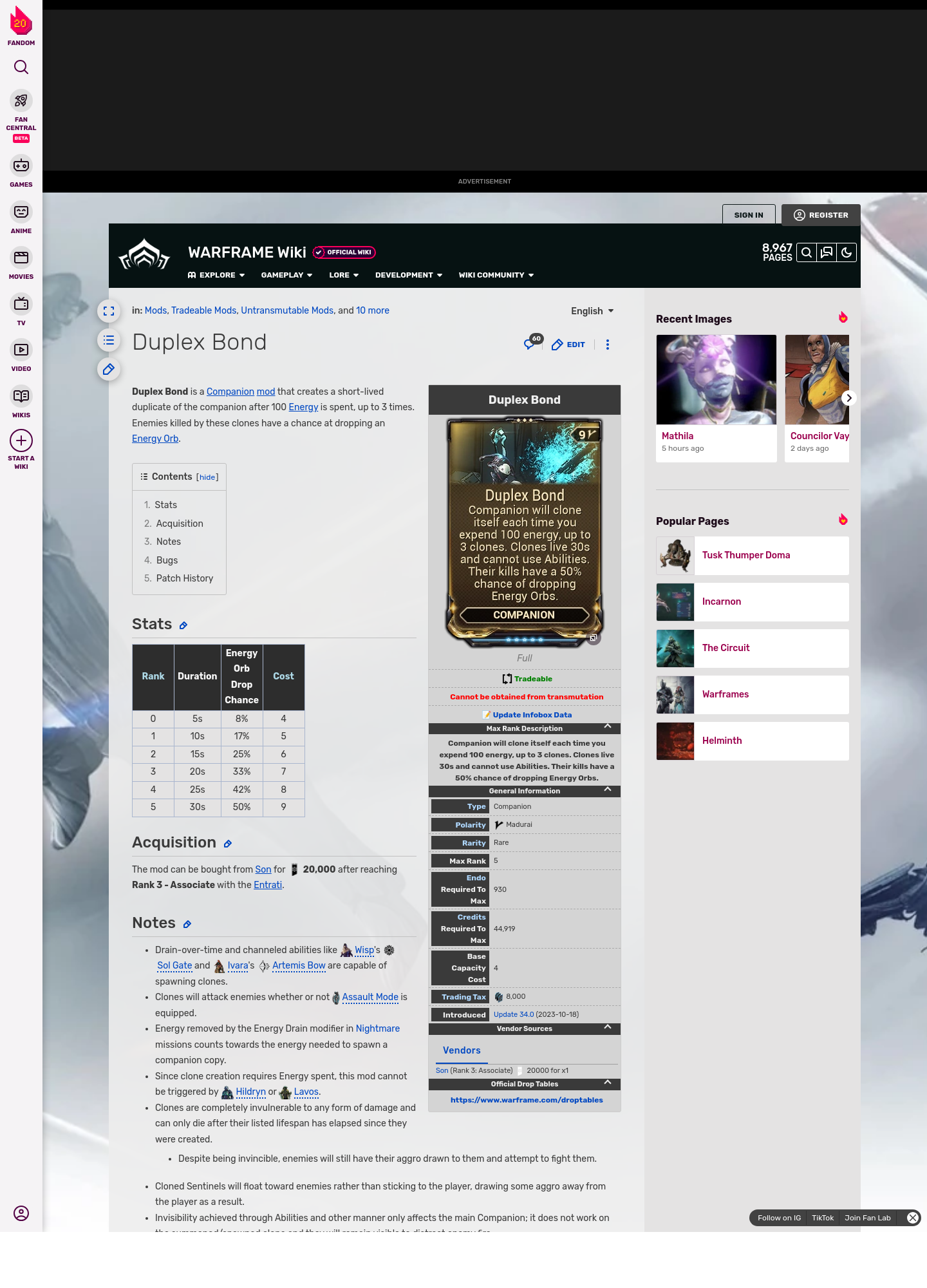Open the Wikis book icon
This screenshot has height=1288, width=927.
(x=21, y=396)
